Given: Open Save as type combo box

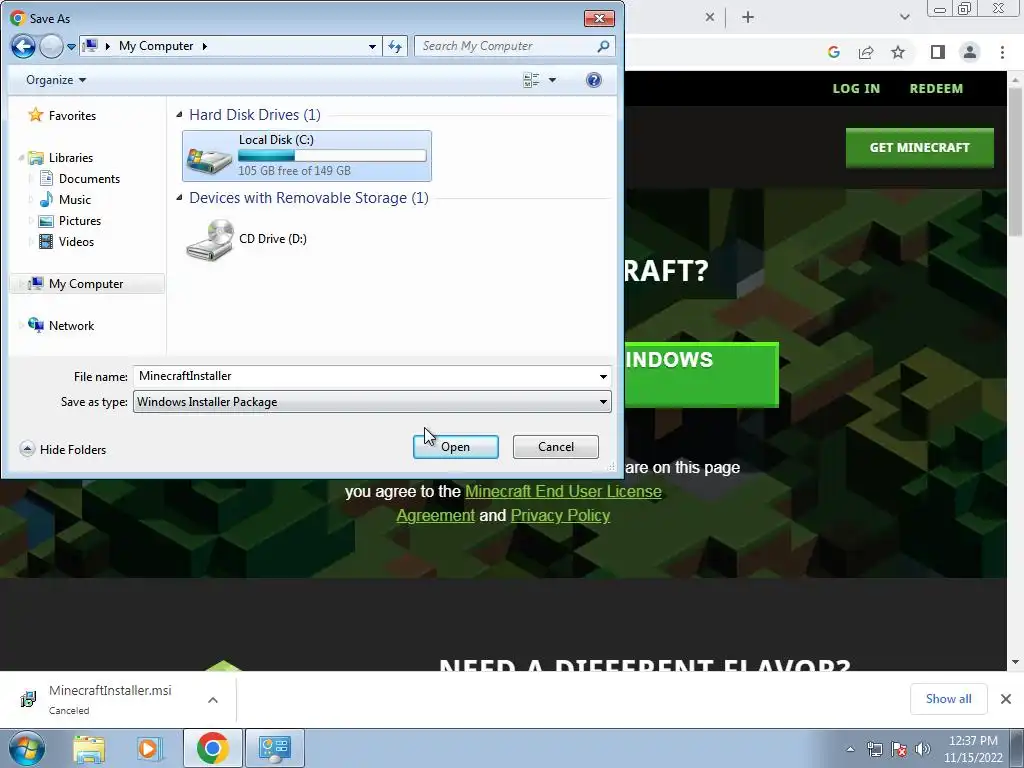Looking at the screenshot, I should click(372, 402).
